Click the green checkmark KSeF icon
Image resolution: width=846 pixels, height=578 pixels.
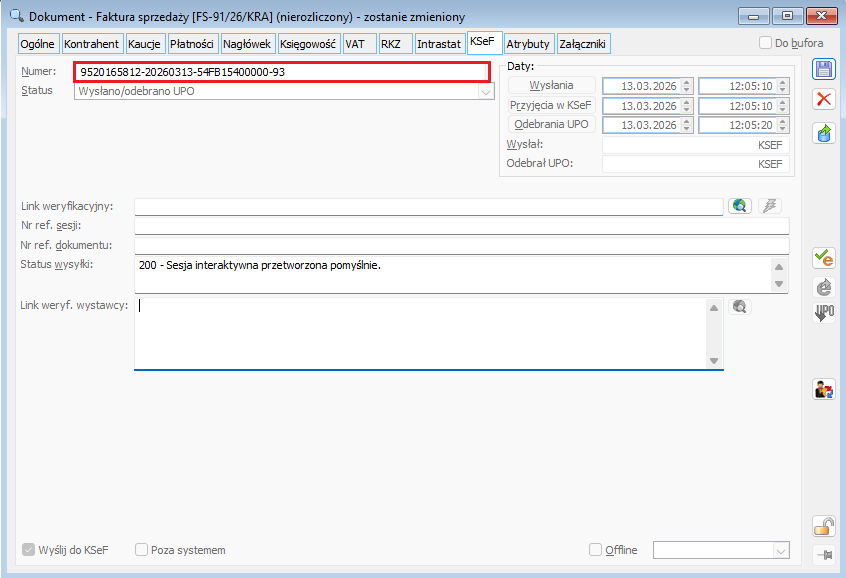point(824,258)
